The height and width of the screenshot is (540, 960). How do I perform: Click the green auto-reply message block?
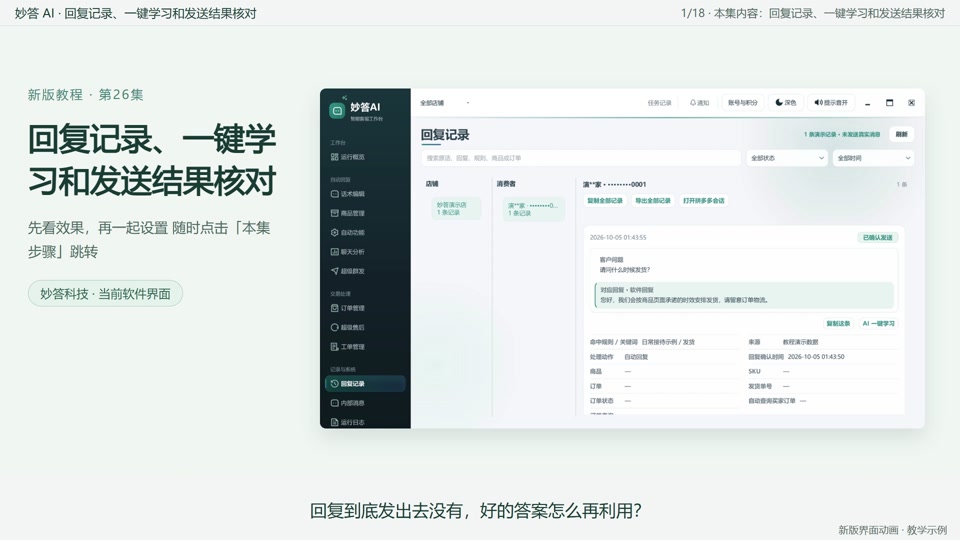[744, 295]
